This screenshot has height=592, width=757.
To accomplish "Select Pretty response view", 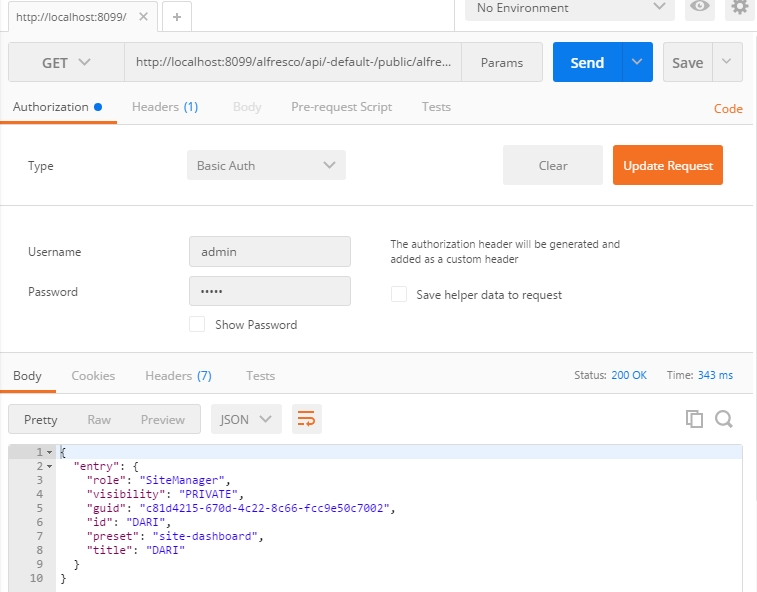I will point(41,420).
